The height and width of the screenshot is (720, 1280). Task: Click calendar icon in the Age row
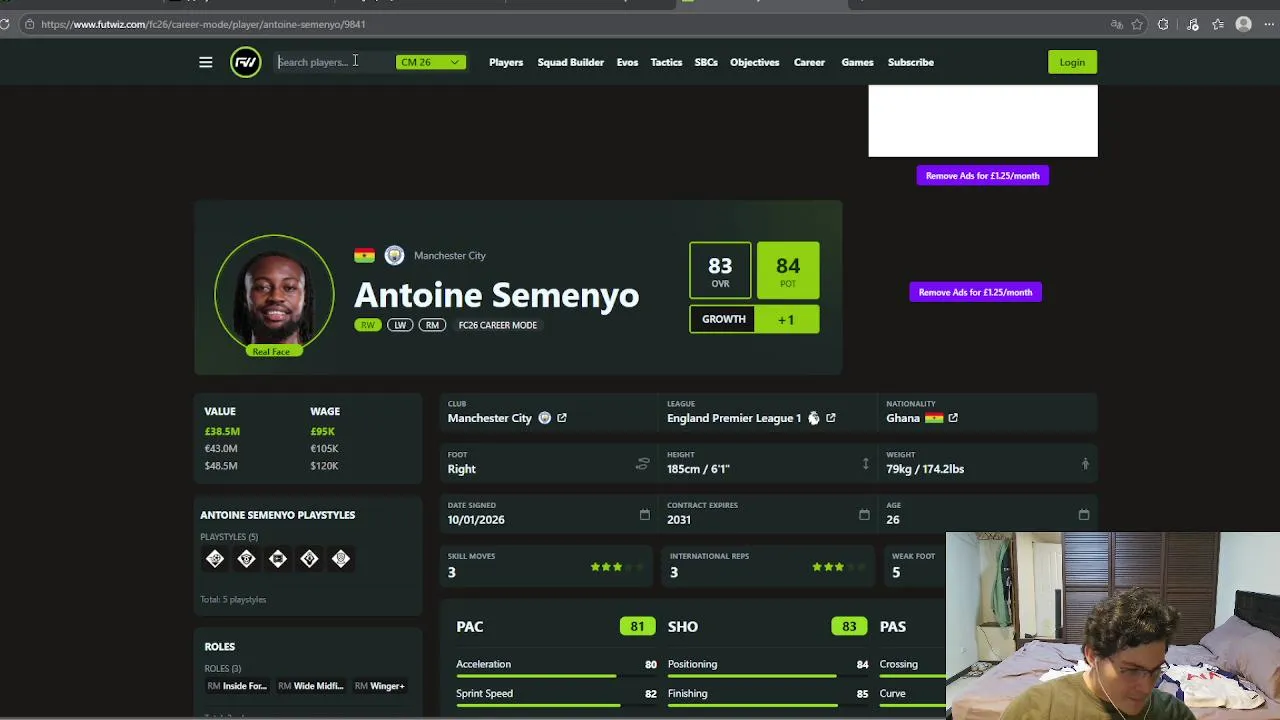[1083, 514]
